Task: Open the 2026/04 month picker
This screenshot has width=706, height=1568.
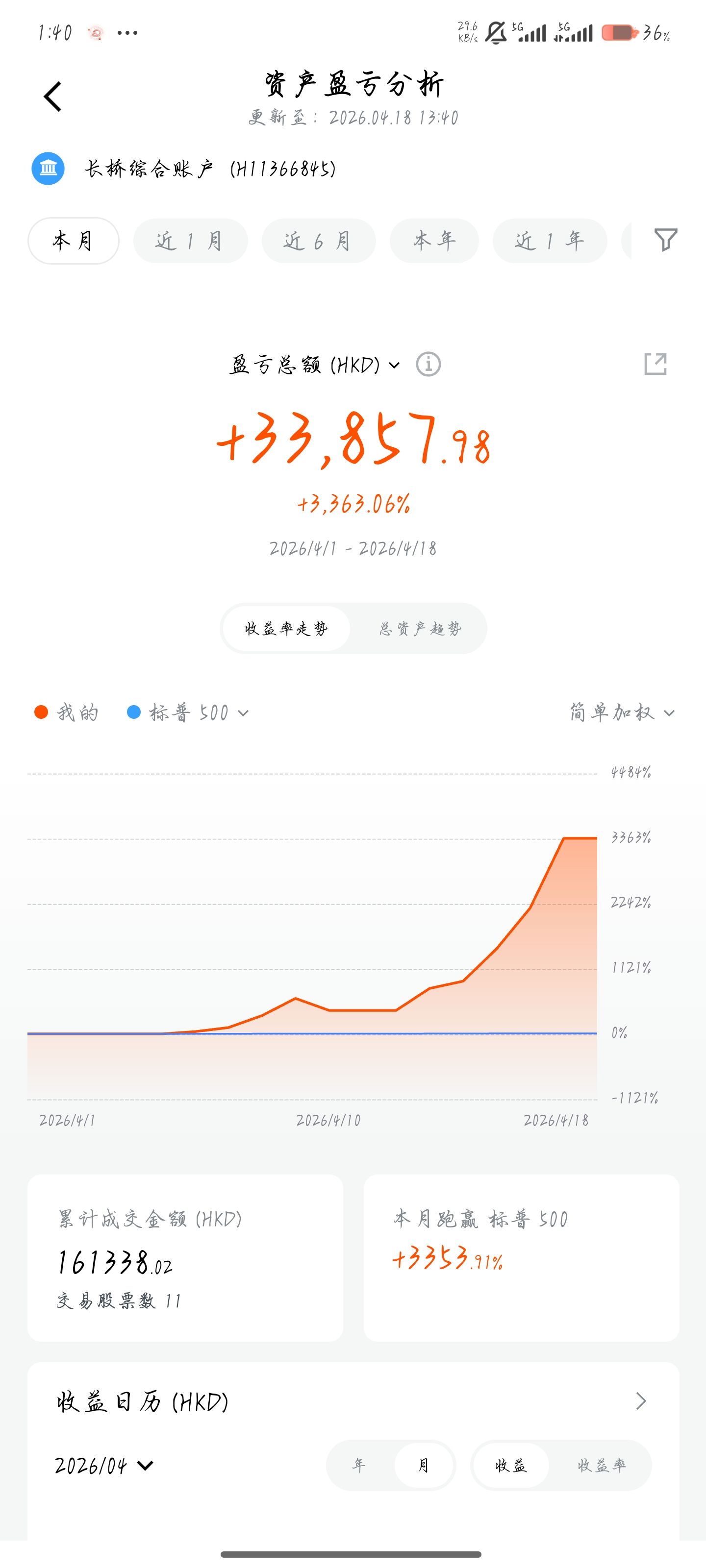Action: [x=103, y=1465]
